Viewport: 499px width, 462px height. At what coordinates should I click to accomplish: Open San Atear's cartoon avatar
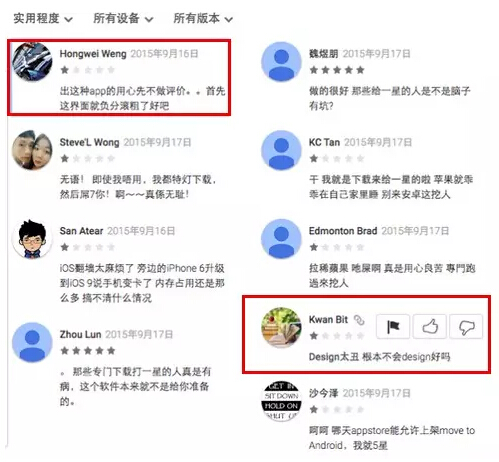point(32,239)
